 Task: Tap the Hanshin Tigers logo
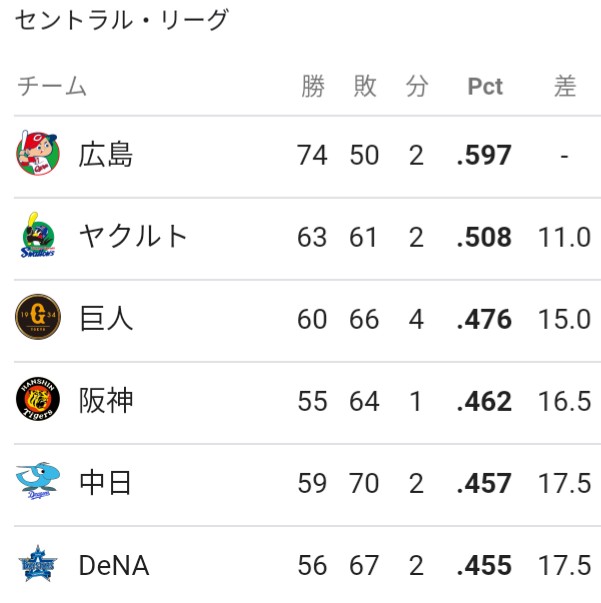38,399
